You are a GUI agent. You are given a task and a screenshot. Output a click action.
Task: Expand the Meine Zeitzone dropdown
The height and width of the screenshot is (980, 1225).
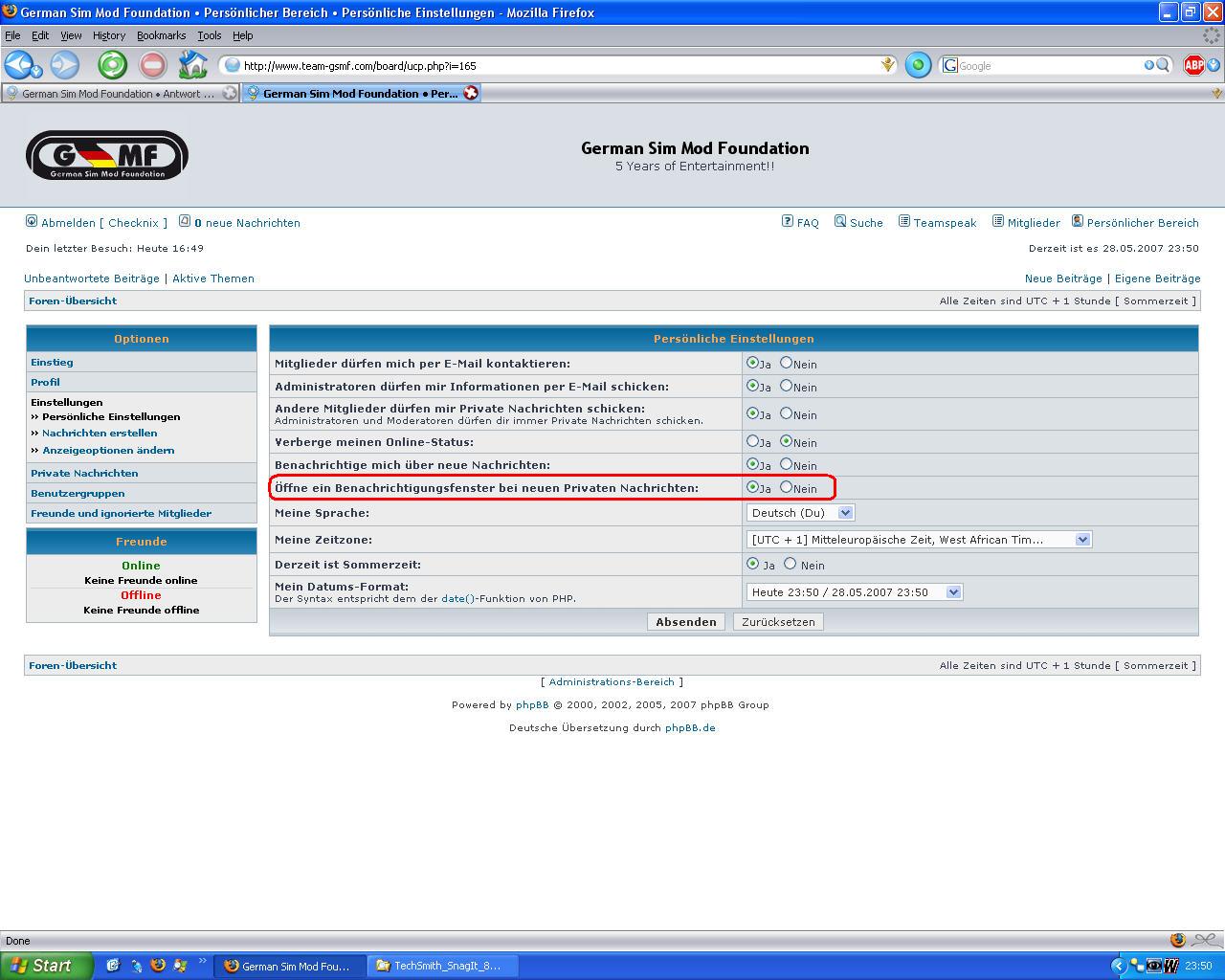(1082, 540)
